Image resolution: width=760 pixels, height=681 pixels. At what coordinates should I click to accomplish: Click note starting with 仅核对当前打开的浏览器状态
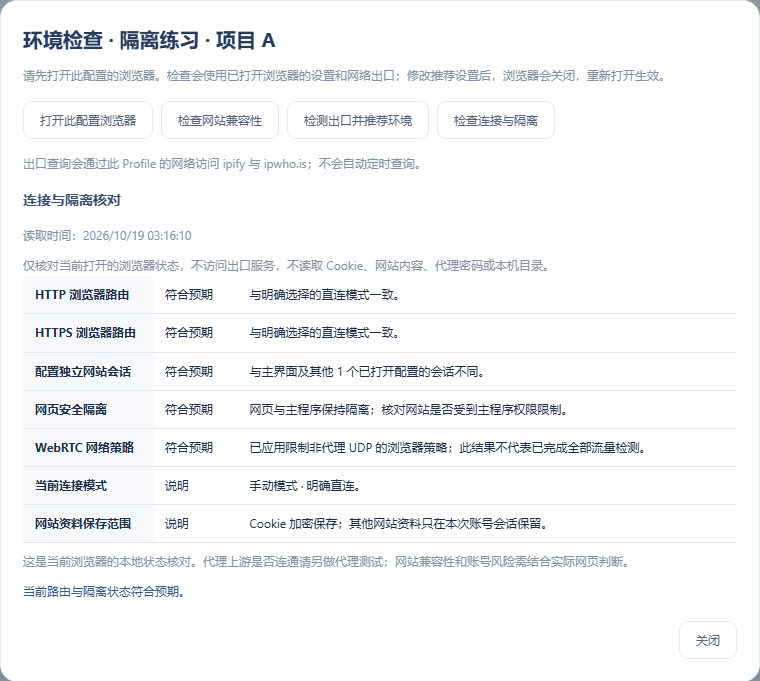click(286, 266)
